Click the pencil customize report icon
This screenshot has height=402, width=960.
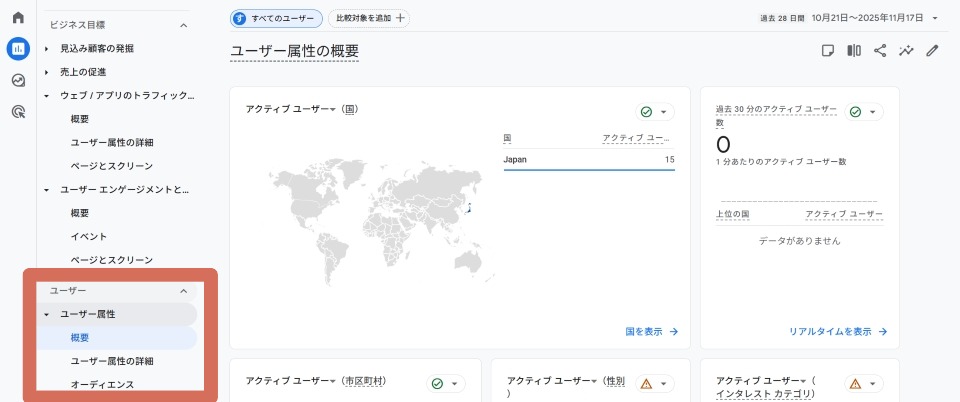click(933, 50)
